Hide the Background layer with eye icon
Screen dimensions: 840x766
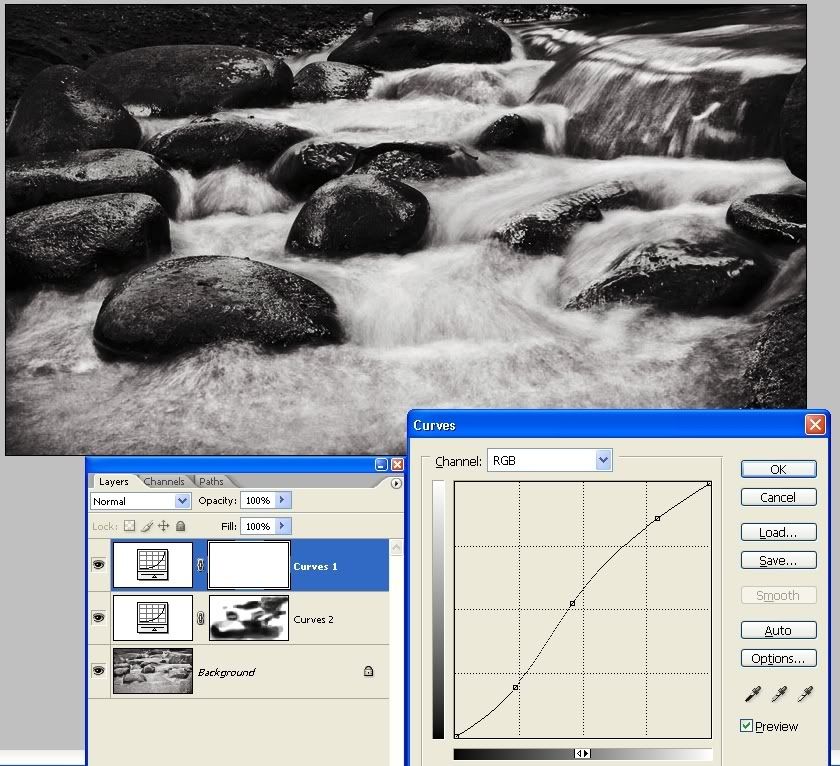coord(99,671)
